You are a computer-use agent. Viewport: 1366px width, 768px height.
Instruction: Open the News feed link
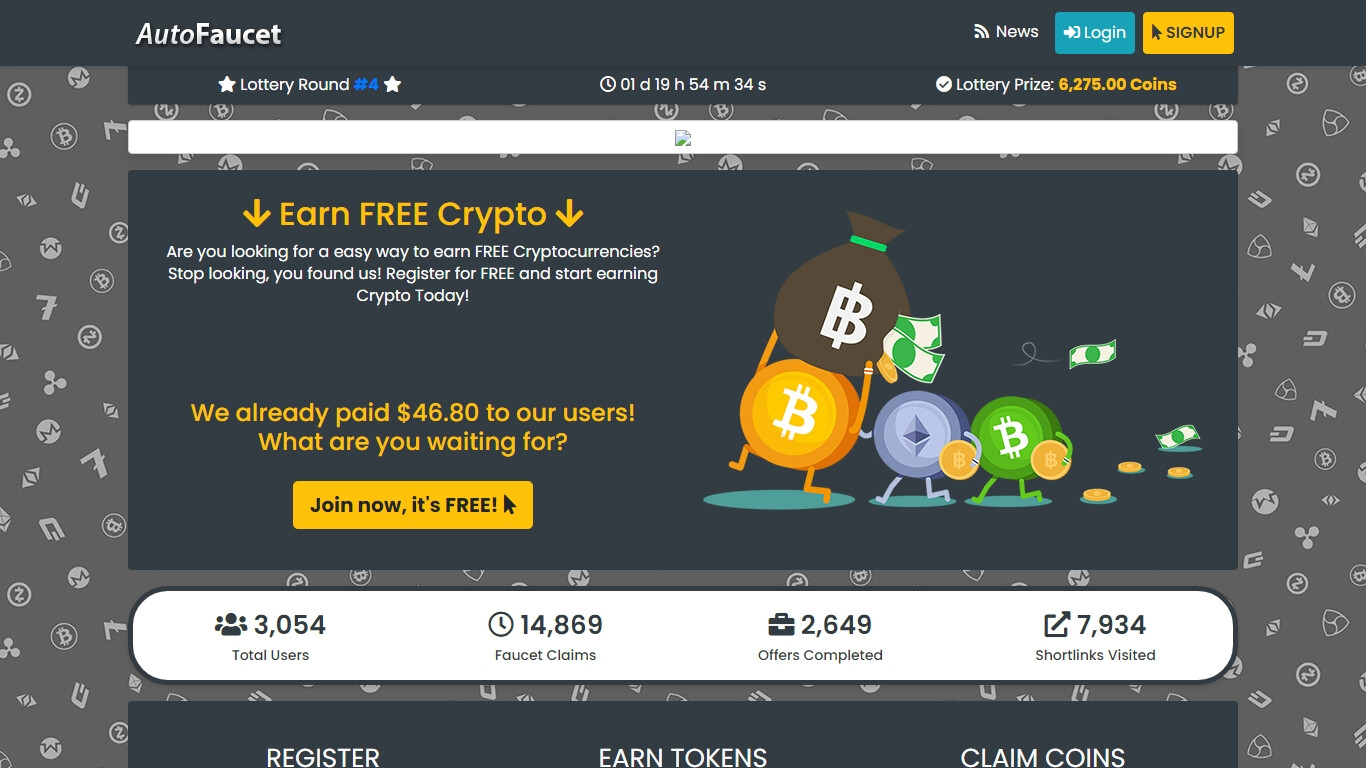(x=1006, y=32)
